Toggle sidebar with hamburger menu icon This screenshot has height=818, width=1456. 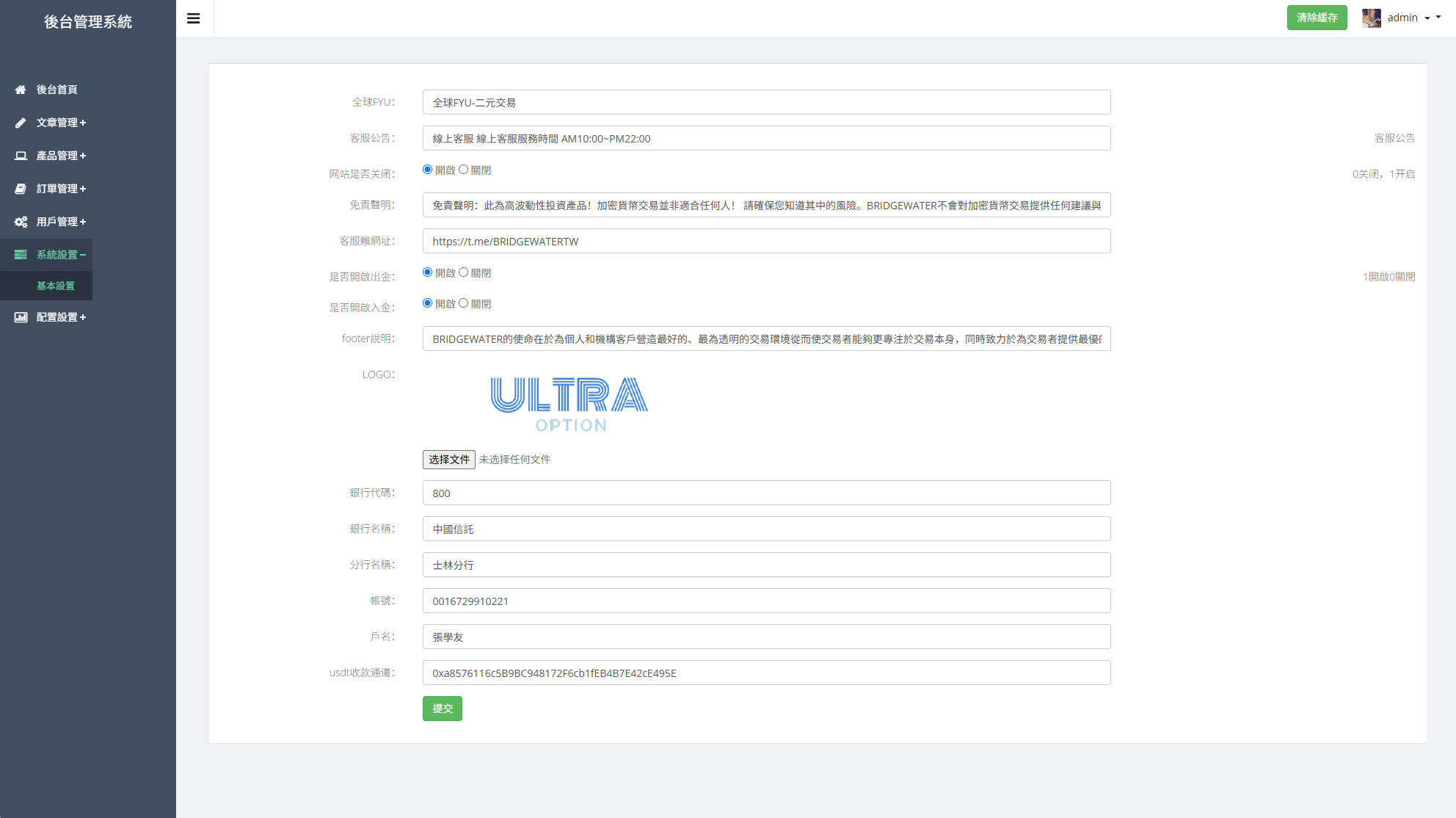point(194,18)
